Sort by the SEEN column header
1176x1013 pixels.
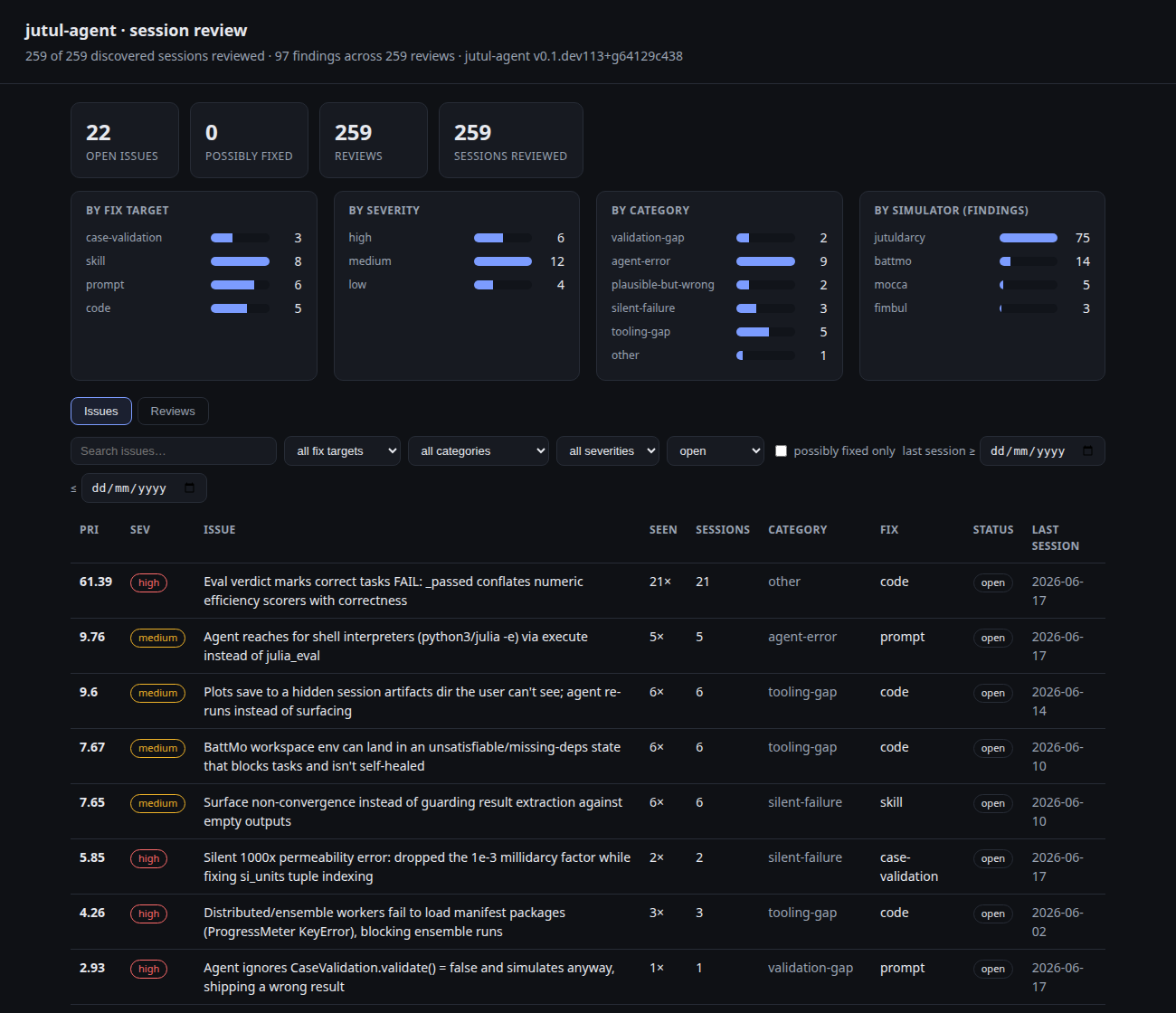pos(663,530)
